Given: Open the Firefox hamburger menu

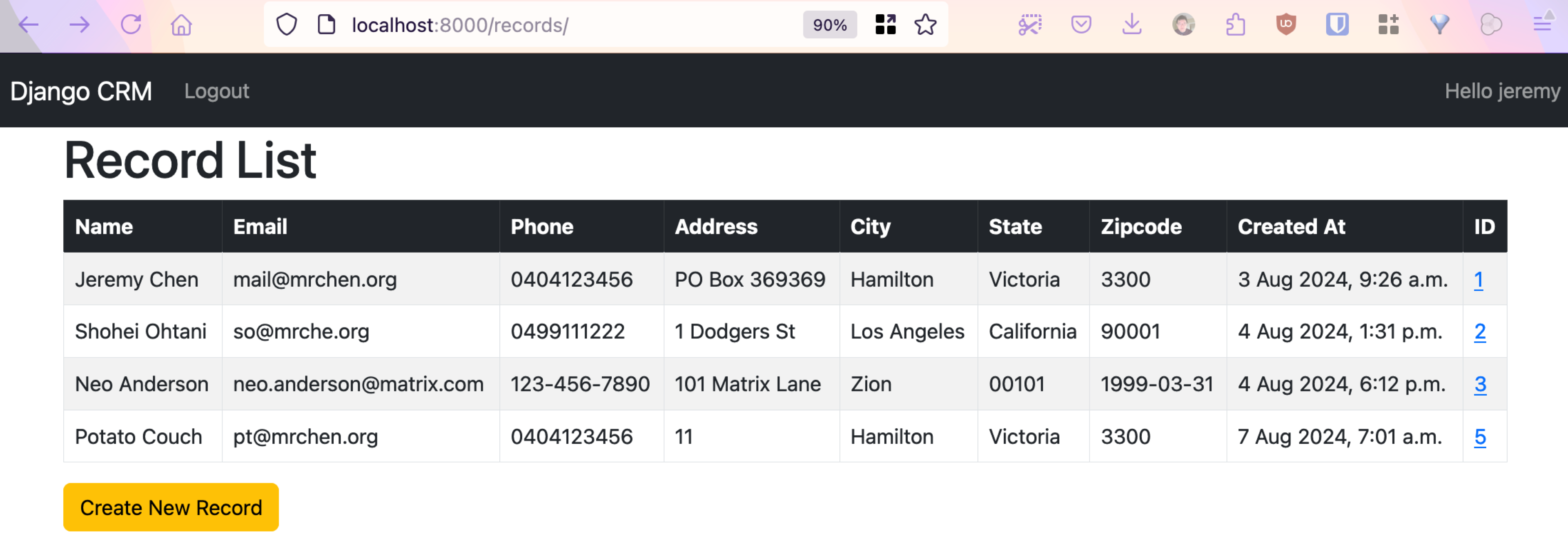Looking at the screenshot, I should (x=1542, y=25).
